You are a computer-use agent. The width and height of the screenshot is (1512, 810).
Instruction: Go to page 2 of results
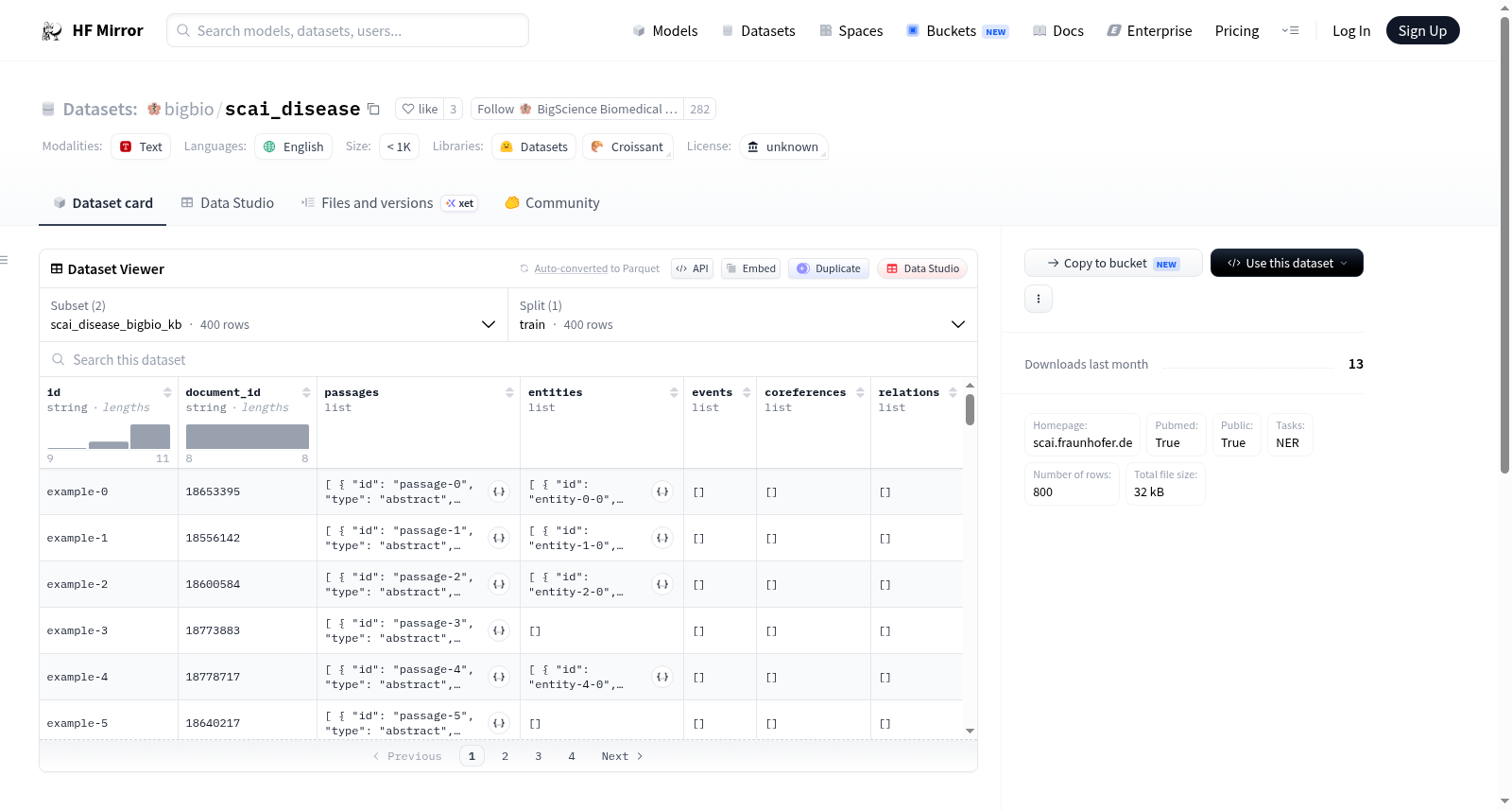coord(506,756)
